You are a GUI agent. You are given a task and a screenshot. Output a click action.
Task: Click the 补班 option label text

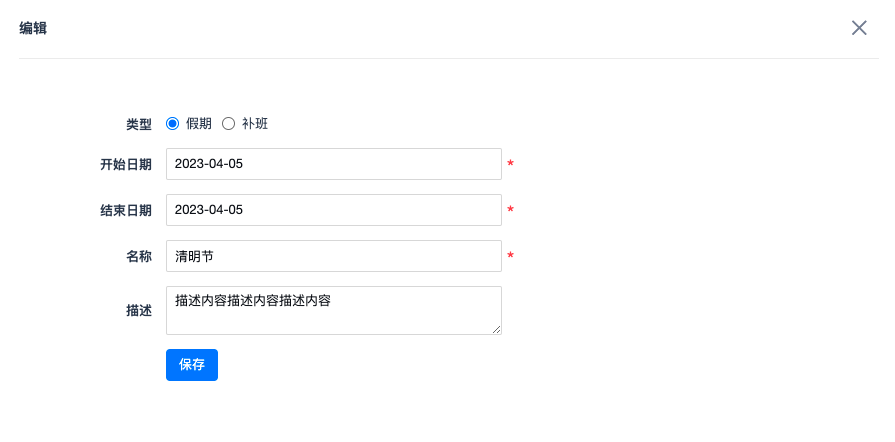point(255,124)
